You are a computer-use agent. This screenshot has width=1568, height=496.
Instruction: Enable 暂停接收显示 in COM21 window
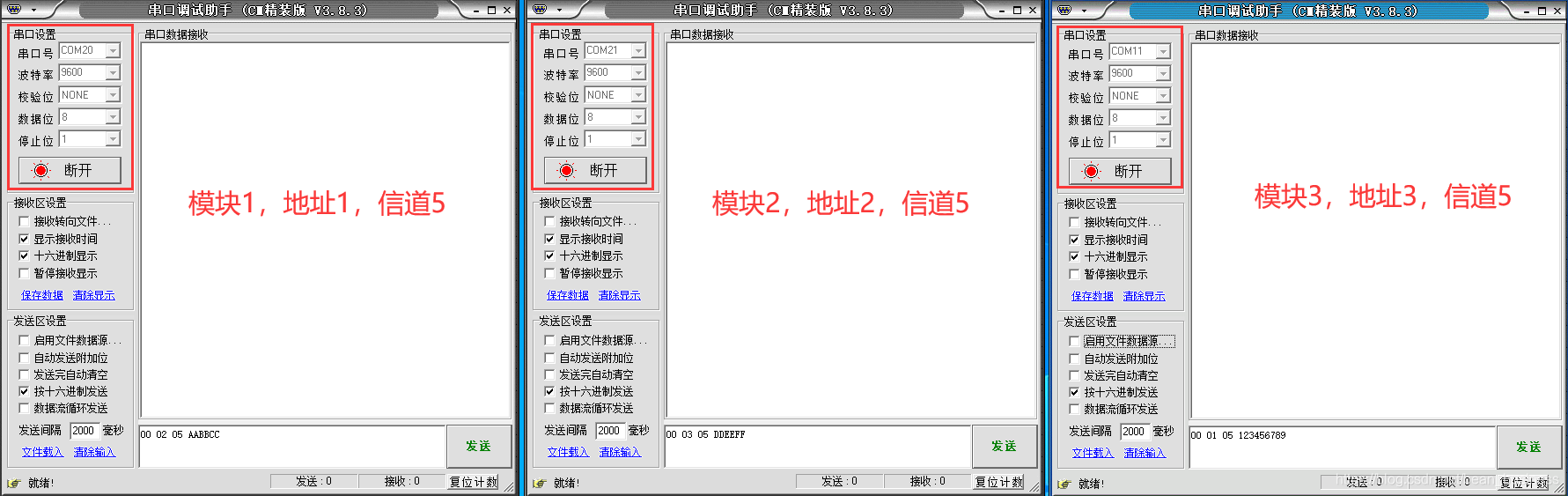[x=549, y=273]
